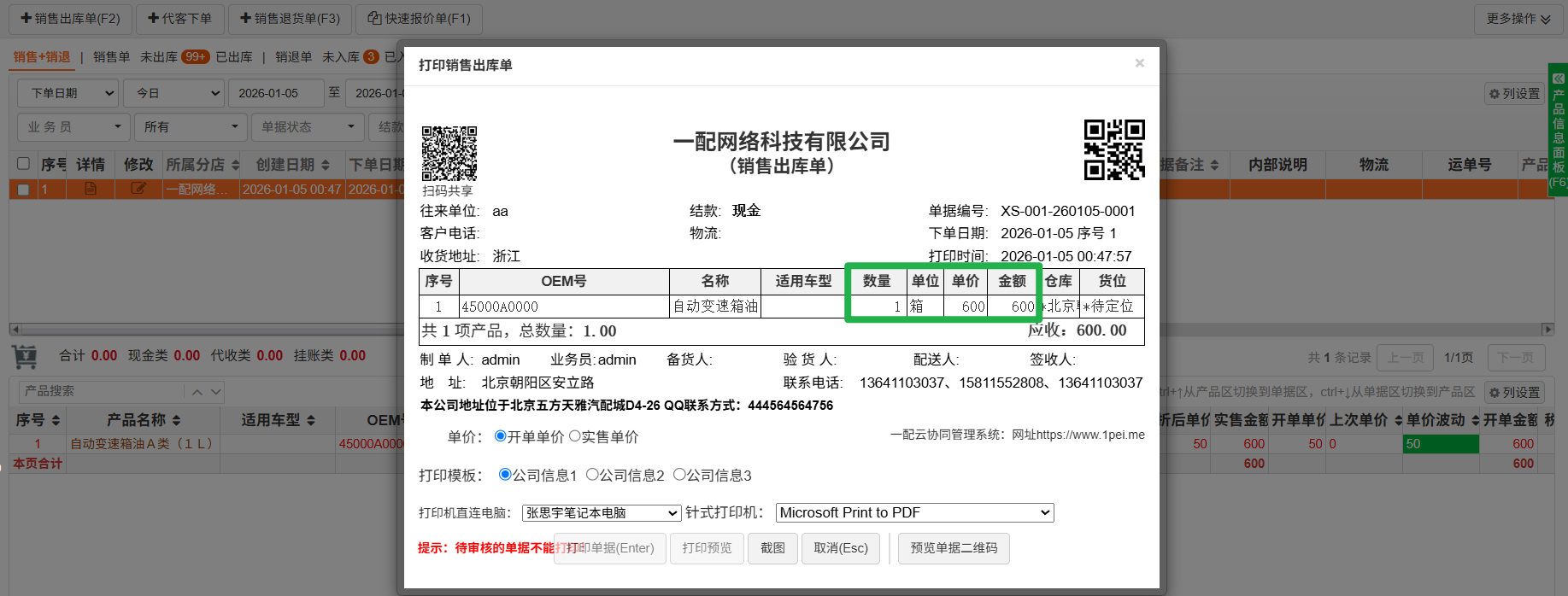Open 列设置 gear above the order table
The width and height of the screenshot is (1568, 596).
[1514, 94]
